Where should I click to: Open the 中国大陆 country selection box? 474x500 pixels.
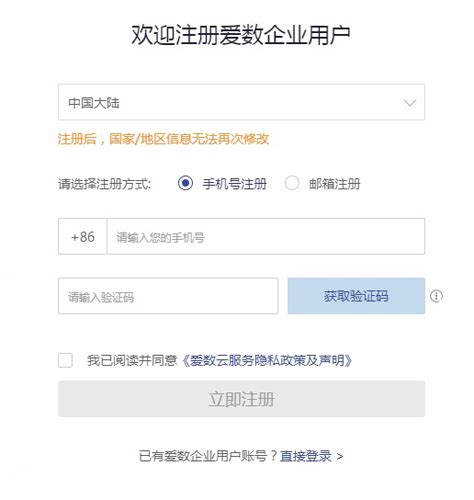(x=241, y=102)
